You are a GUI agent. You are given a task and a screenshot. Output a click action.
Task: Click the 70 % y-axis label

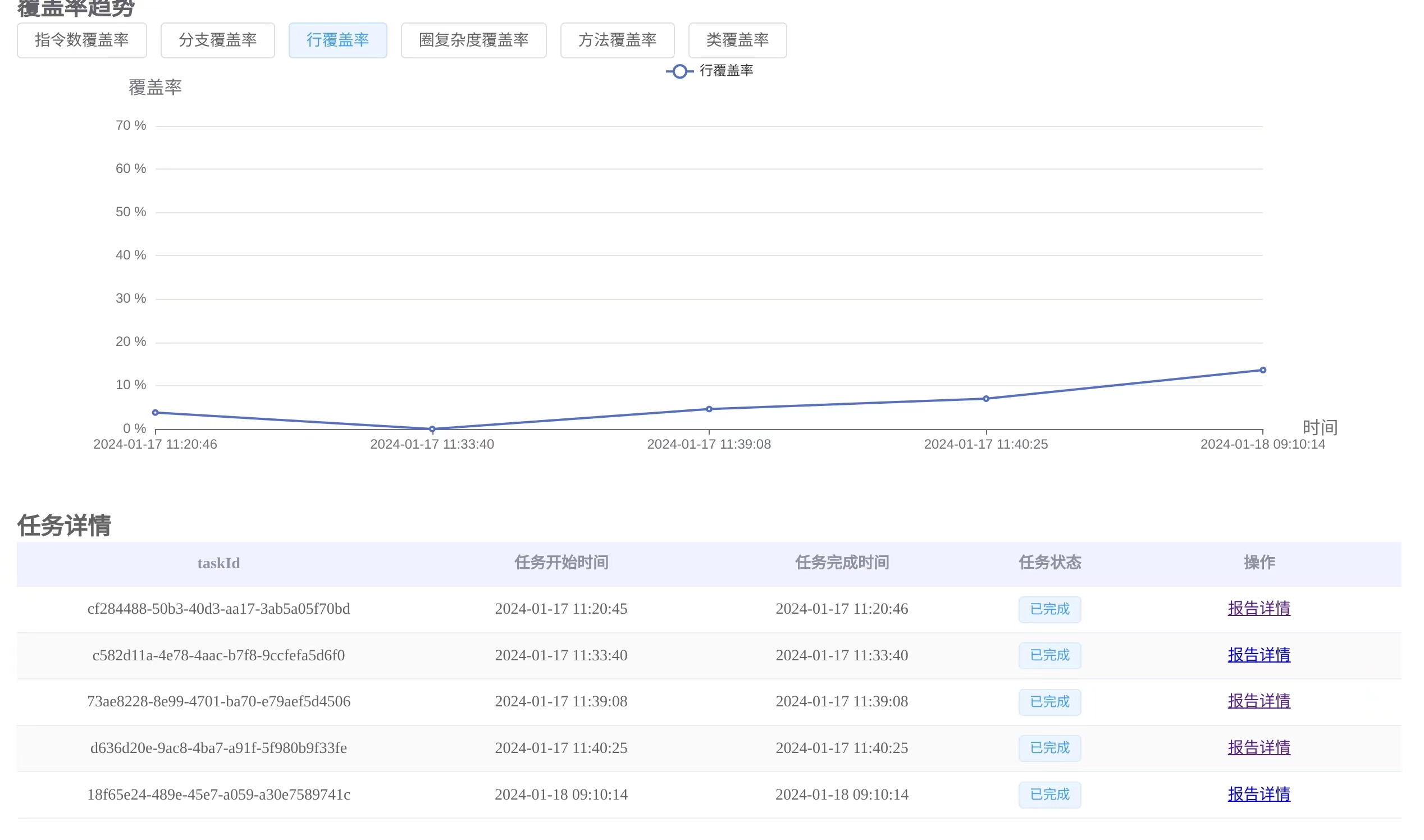[131, 126]
